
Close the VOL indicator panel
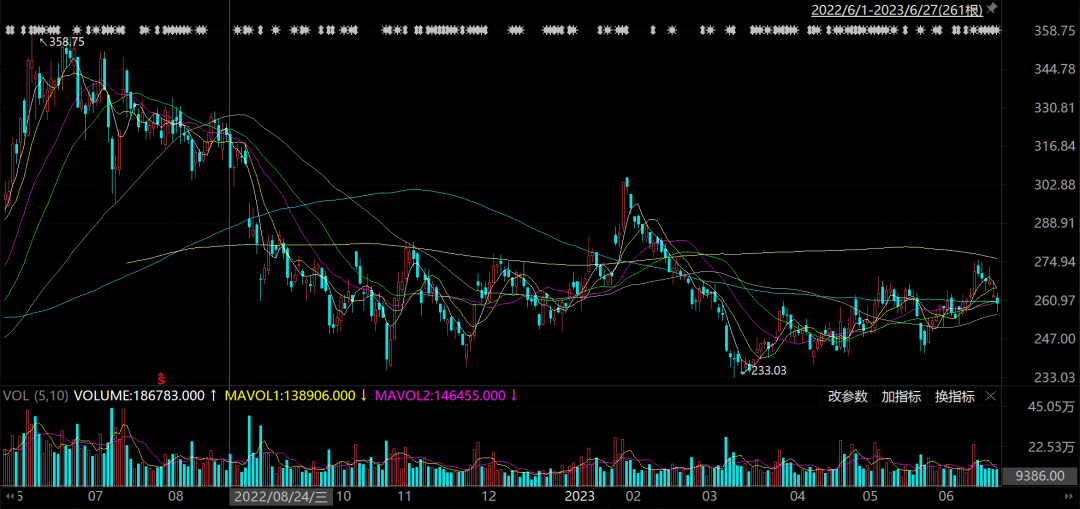tap(991, 396)
